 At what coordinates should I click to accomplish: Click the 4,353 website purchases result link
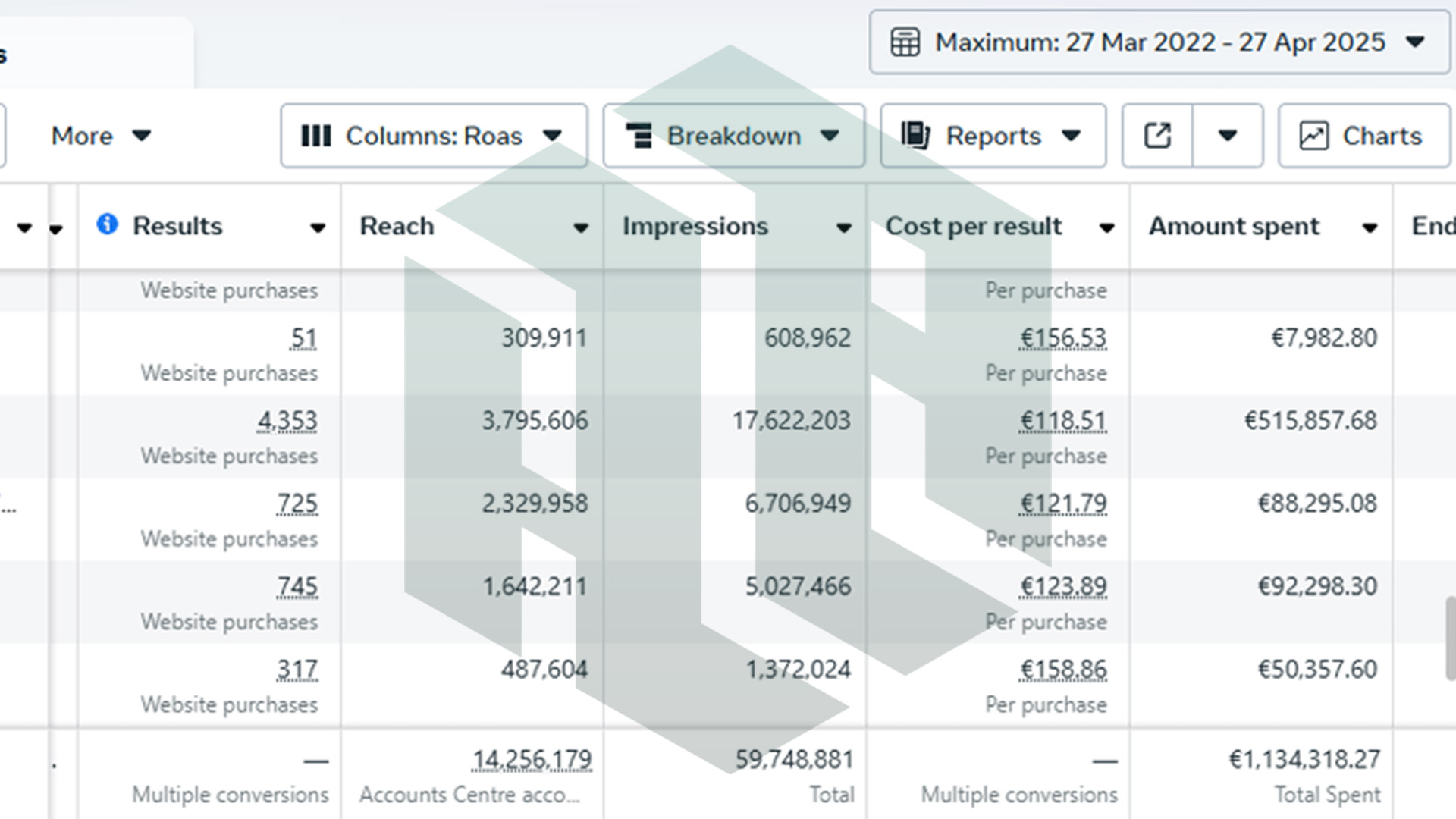pos(287,421)
